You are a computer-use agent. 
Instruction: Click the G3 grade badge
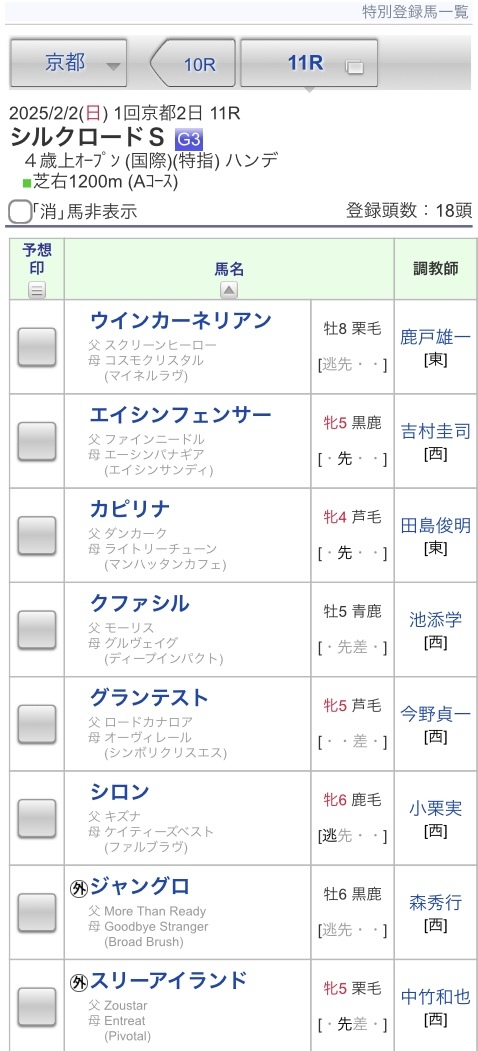point(189,139)
